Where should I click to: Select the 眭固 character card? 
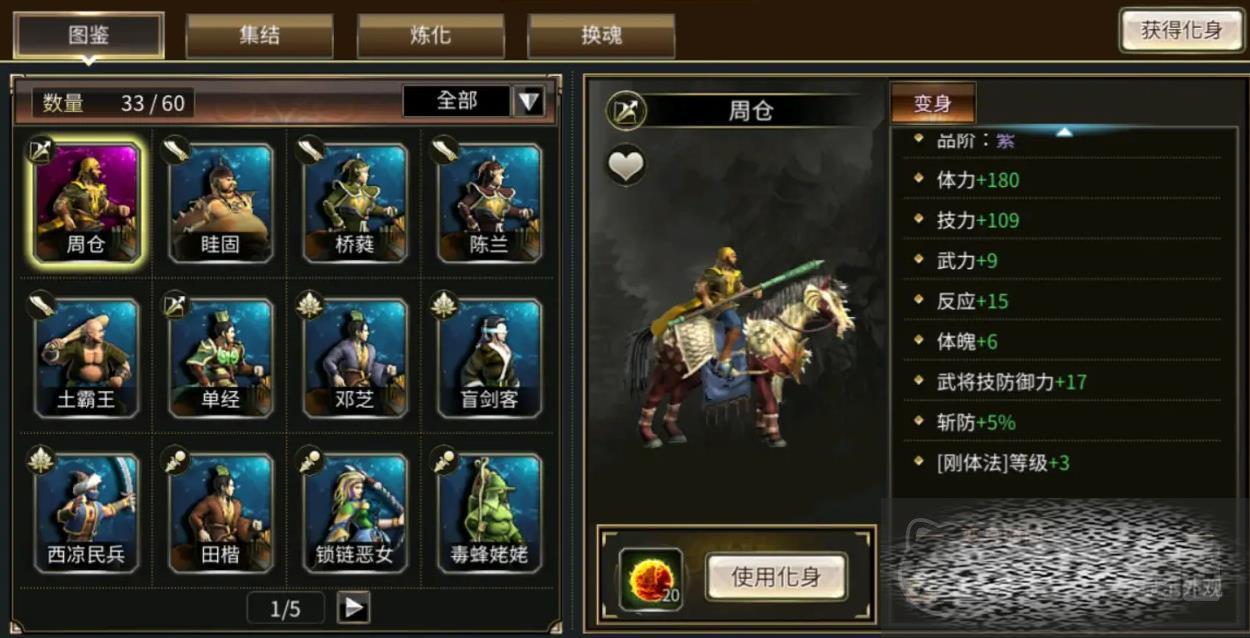coord(220,202)
